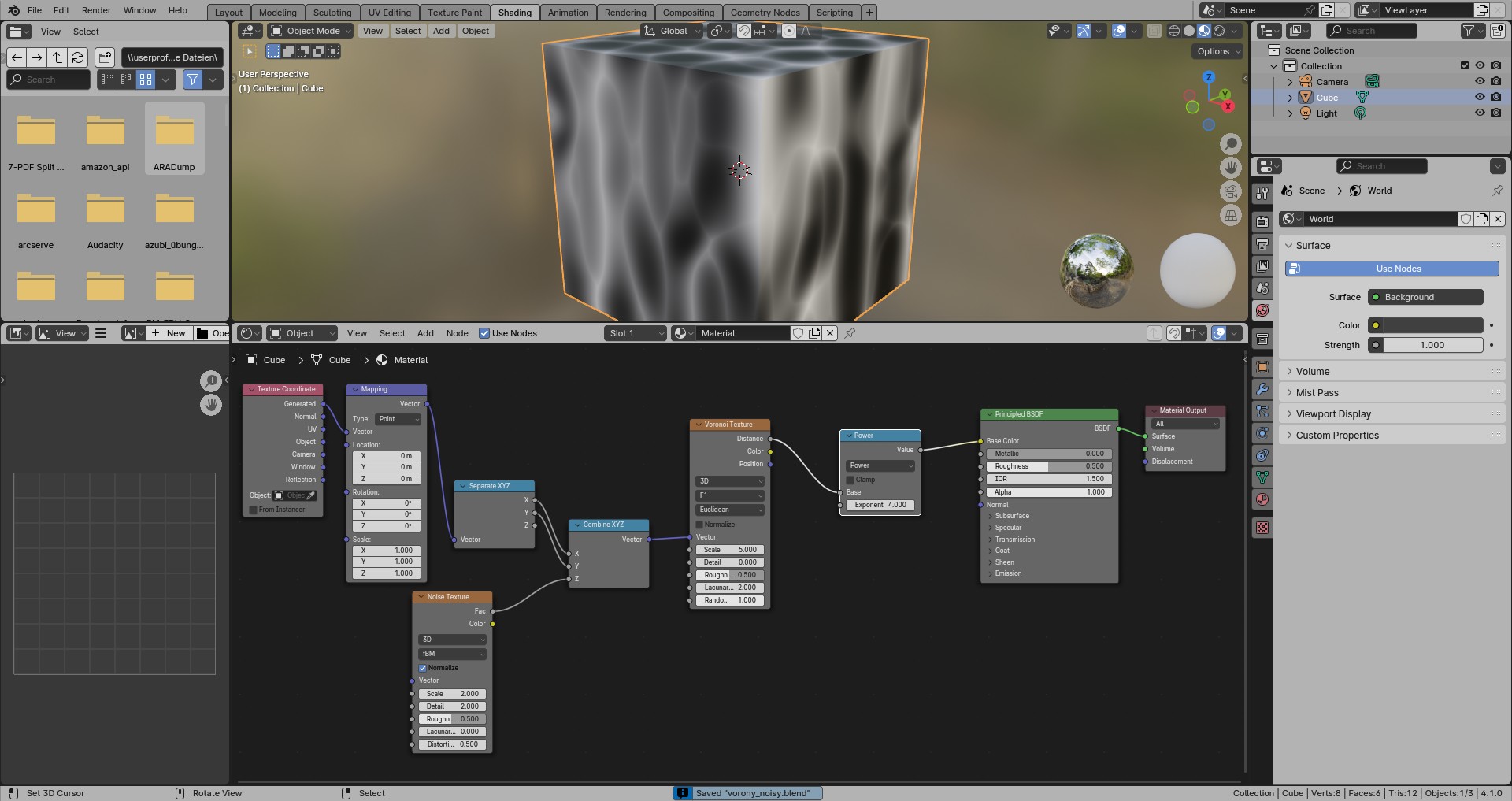Expand the Custom Properties panel
This screenshot has width=1512, height=801.
point(1392,436)
